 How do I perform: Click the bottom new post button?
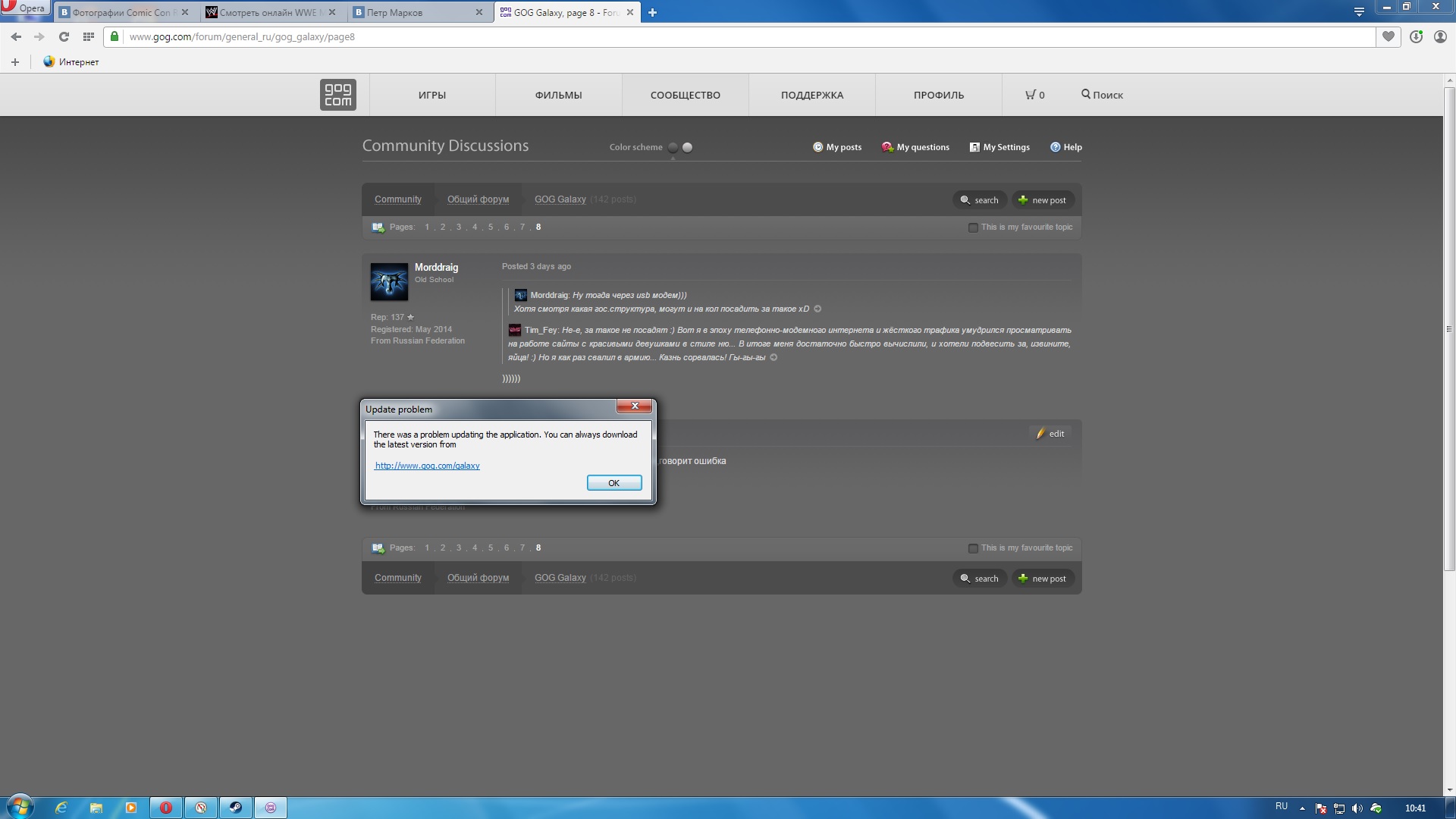(x=1043, y=579)
